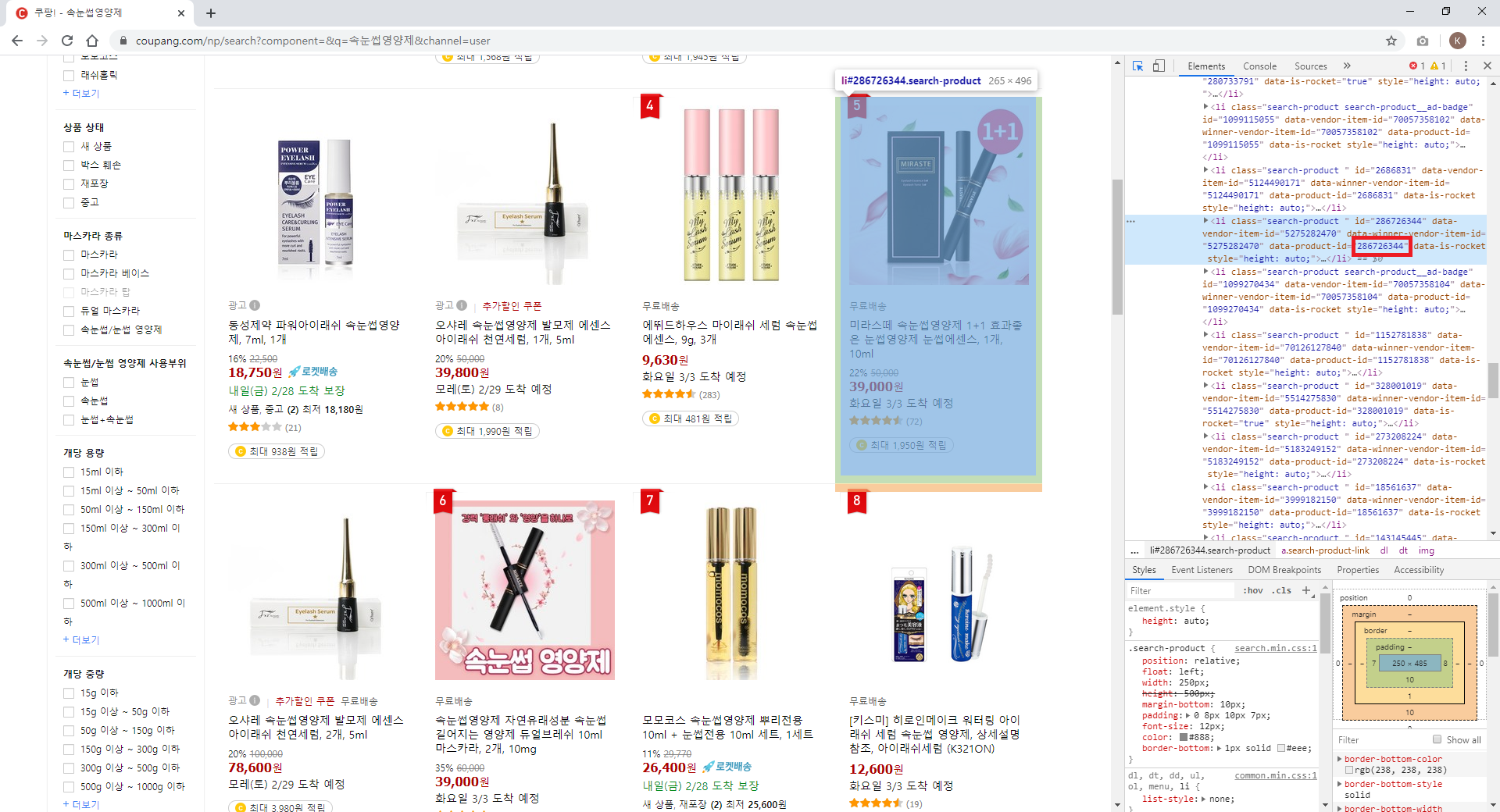Viewport: 1500px width, 812px height.
Task: Check the 듀얼 마스카라 filter
Action: [69, 312]
